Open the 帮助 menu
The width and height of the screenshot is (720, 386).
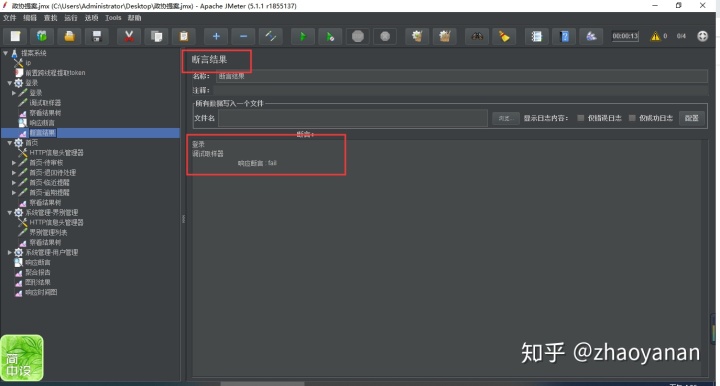pos(135,18)
